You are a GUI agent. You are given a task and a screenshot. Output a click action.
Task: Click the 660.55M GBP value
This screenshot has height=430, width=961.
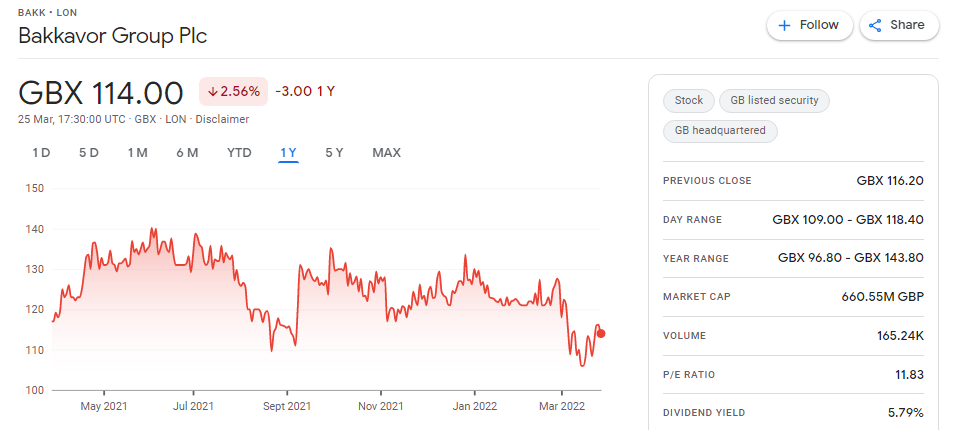click(883, 297)
